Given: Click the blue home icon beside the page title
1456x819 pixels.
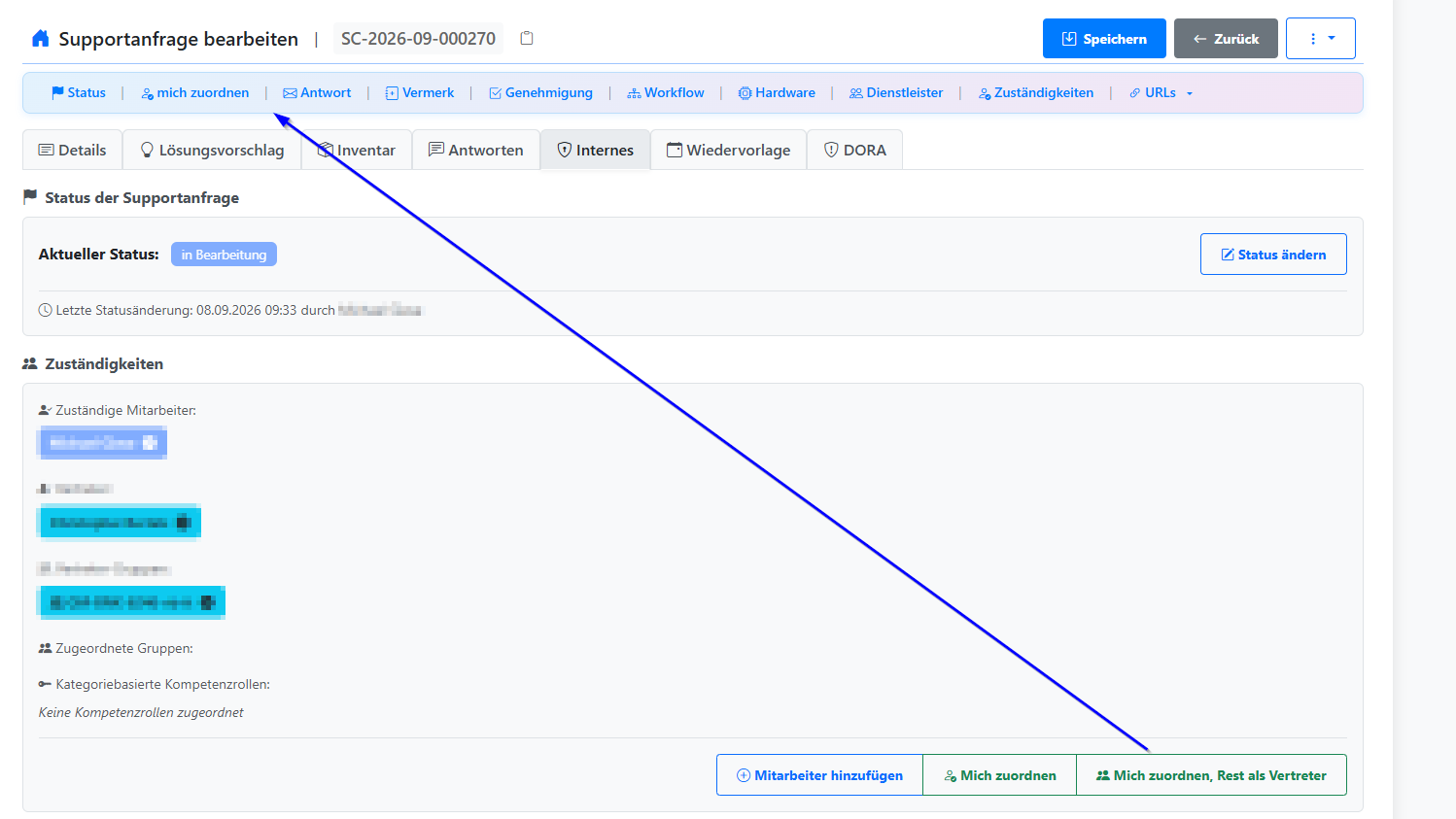Looking at the screenshot, I should 40,39.
